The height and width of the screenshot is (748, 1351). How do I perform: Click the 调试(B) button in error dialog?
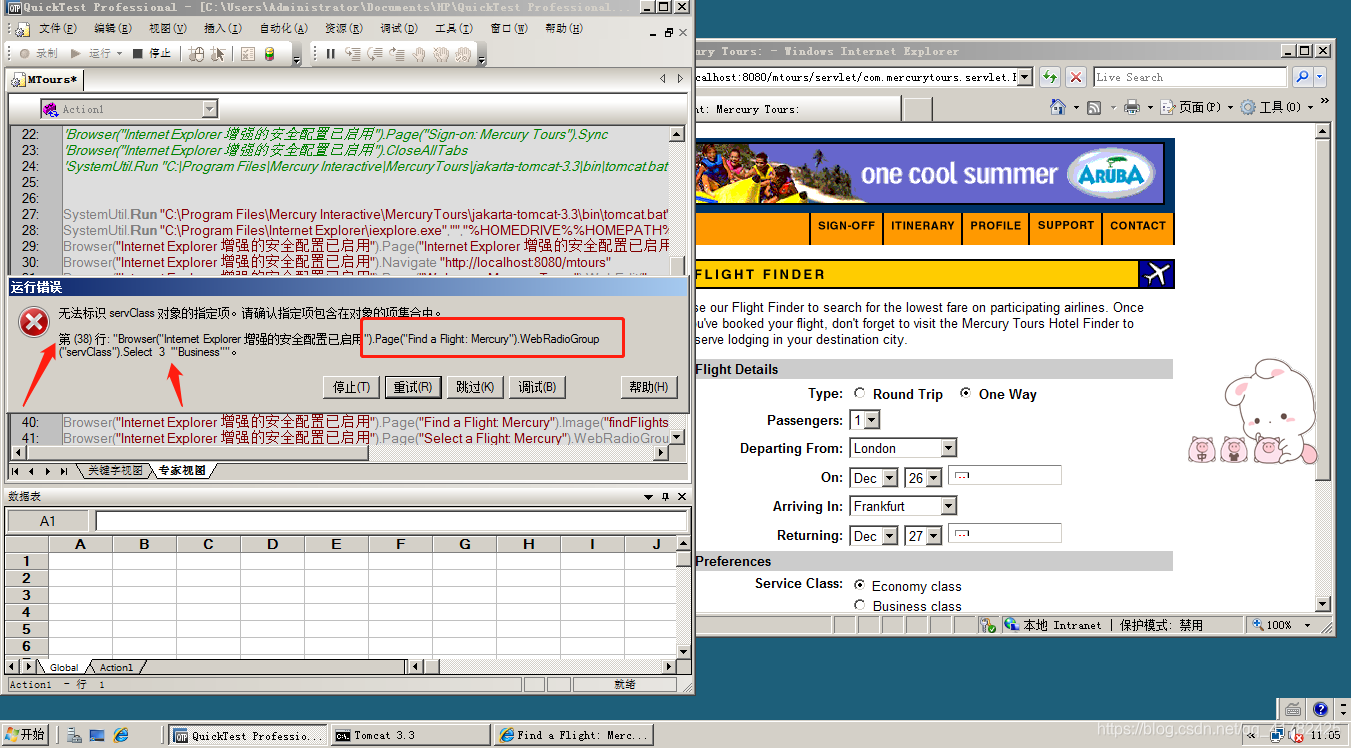click(537, 387)
